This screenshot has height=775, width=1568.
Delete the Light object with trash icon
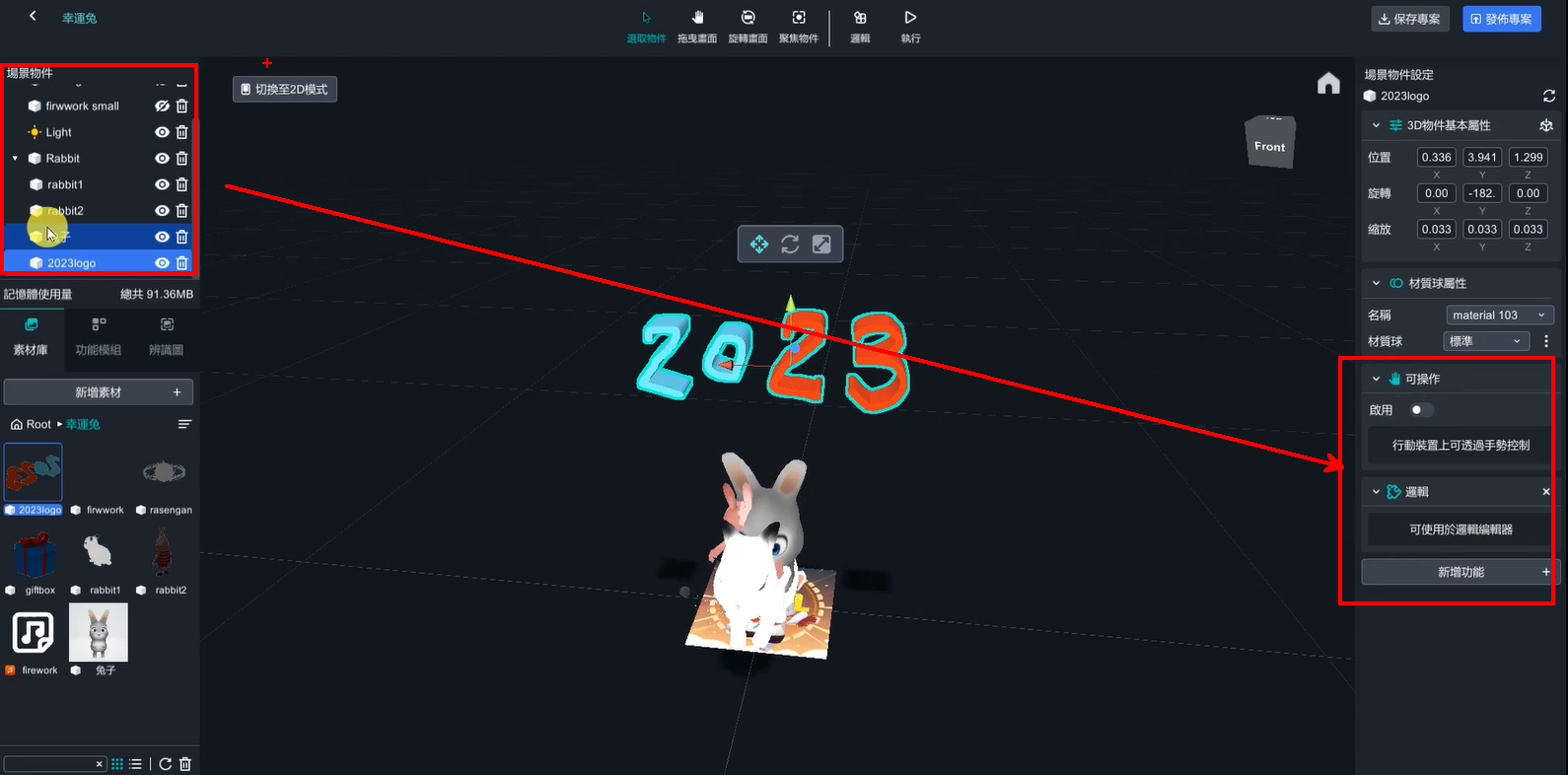pyautogui.click(x=182, y=132)
